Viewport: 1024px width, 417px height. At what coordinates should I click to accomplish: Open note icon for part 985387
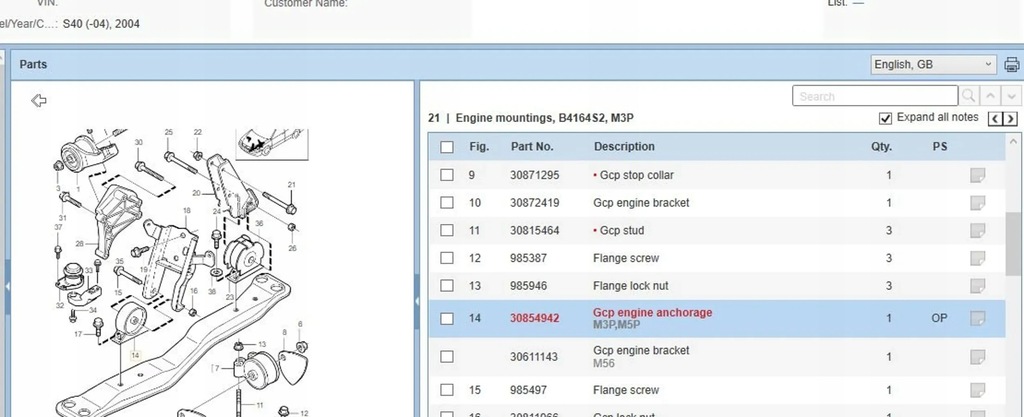pos(977,258)
